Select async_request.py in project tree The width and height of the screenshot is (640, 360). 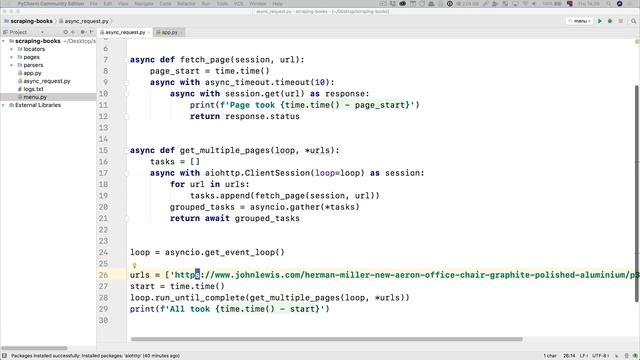44,81
